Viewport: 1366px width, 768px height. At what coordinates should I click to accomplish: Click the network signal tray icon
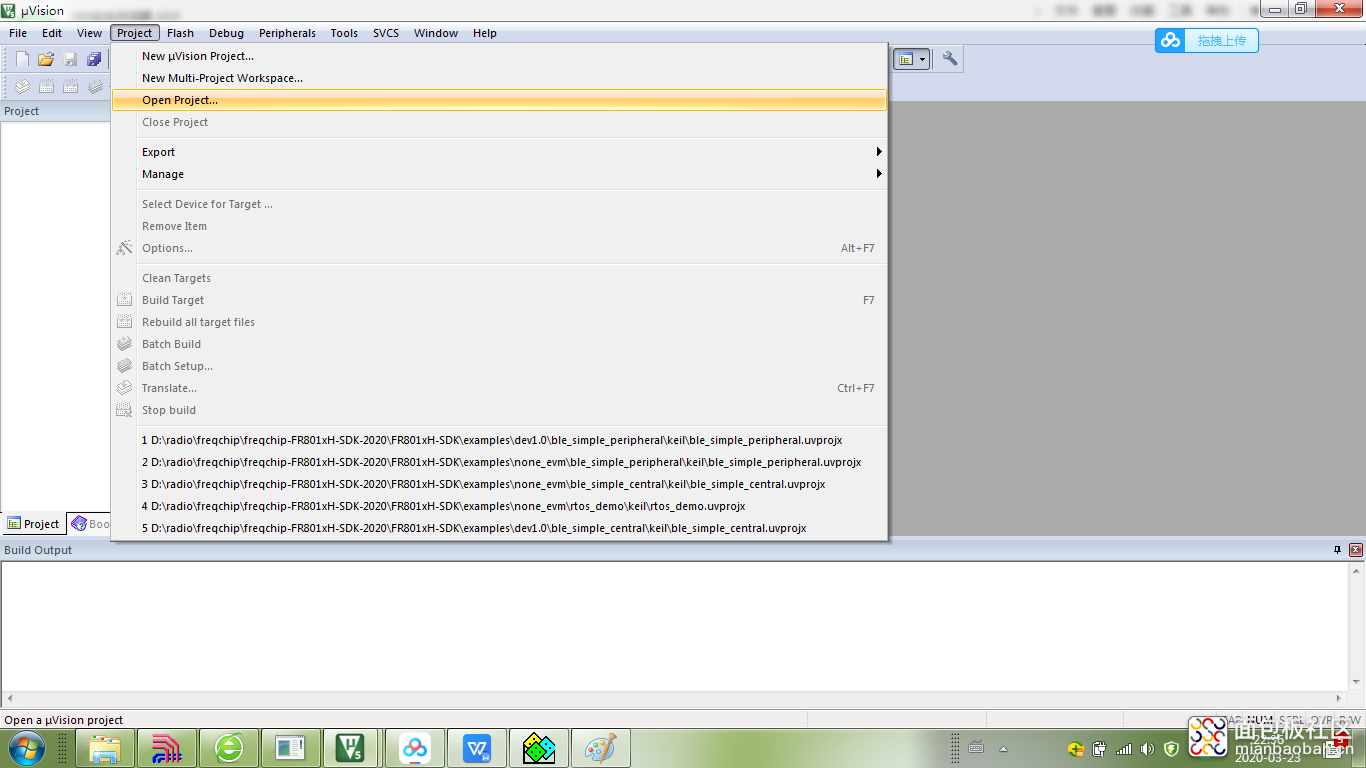1124,749
